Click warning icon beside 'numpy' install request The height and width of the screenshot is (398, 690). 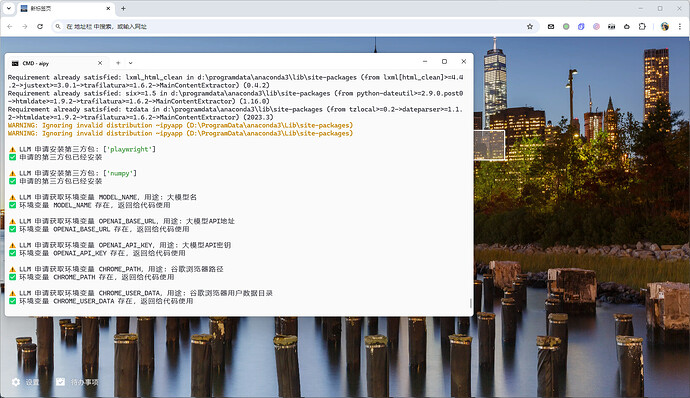click(12, 173)
